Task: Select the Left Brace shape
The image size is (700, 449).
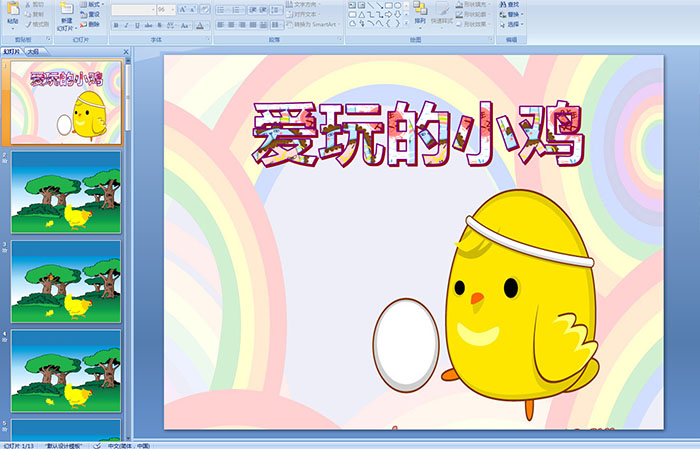Action: [x=388, y=23]
